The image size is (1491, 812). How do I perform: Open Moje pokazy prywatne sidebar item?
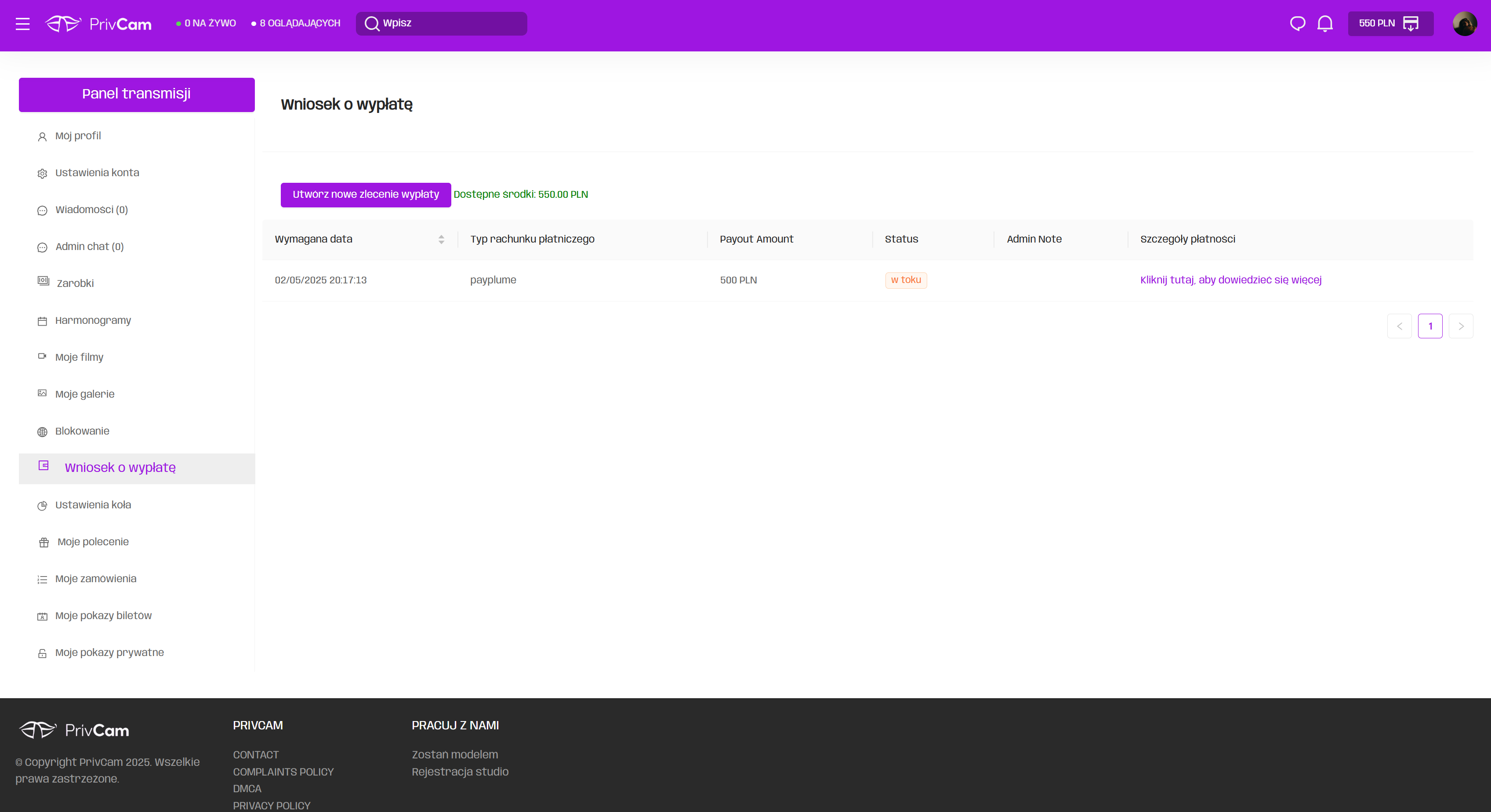click(x=109, y=652)
